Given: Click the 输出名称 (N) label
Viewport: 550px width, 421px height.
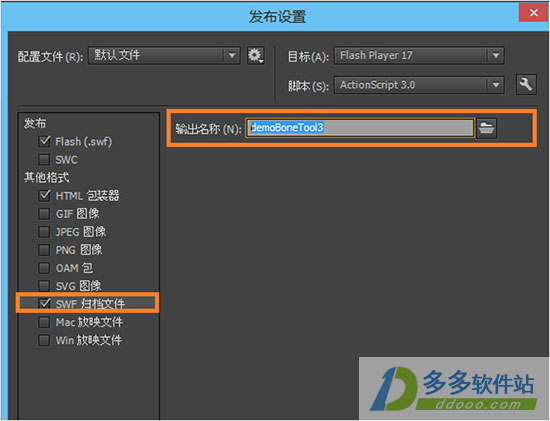Looking at the screenshot, I should coord(209,129).
